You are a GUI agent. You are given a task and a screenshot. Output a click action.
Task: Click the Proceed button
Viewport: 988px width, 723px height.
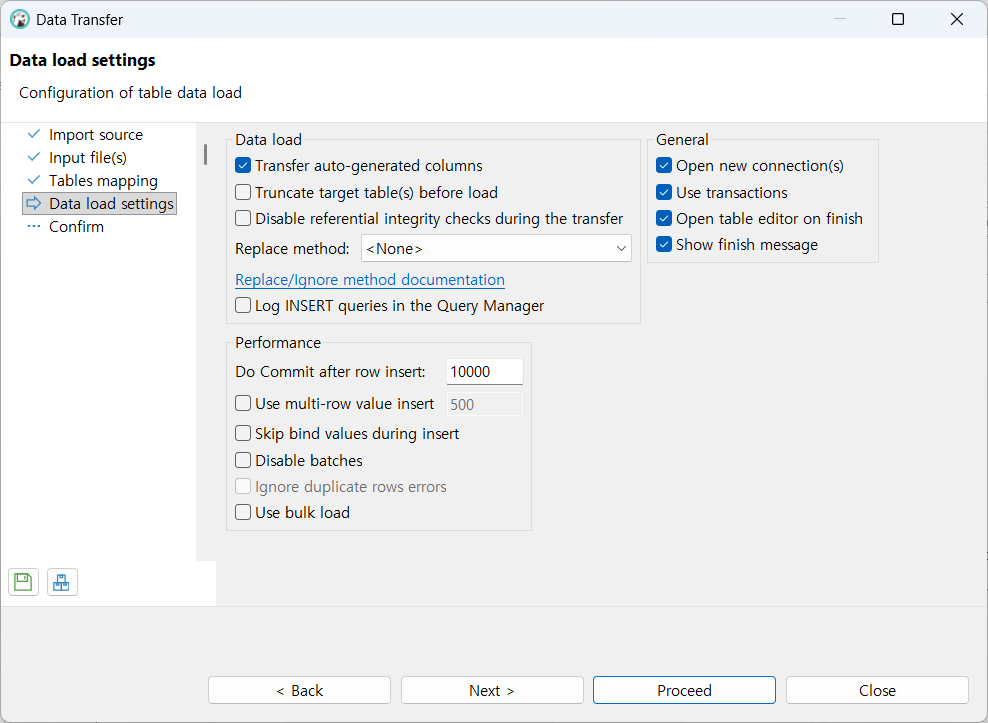[684, 690]
